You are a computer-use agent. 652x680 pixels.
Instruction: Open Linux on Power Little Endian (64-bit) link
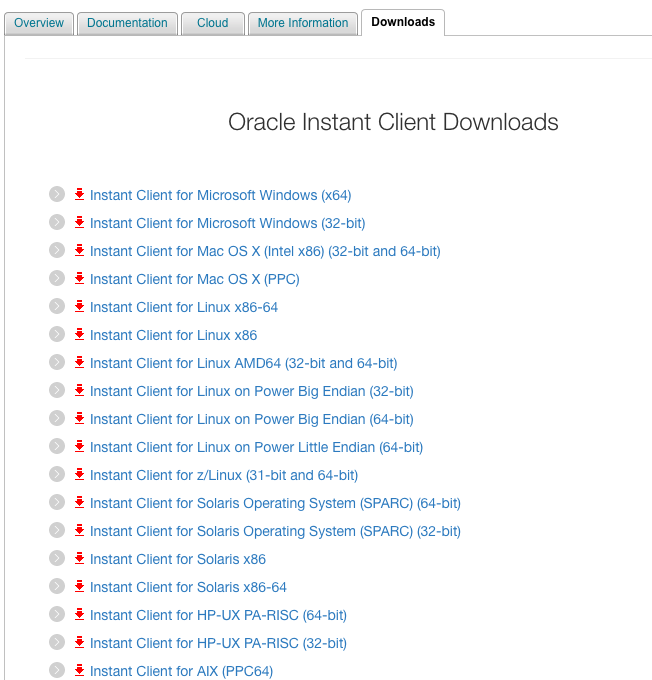click(256, 447)
